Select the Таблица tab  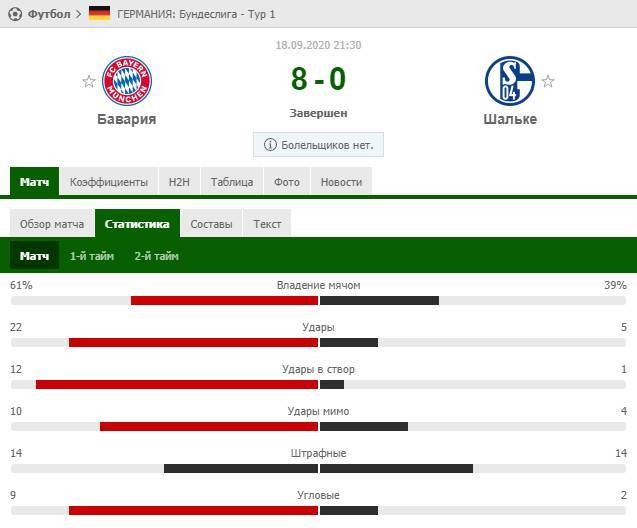point(231,182)
